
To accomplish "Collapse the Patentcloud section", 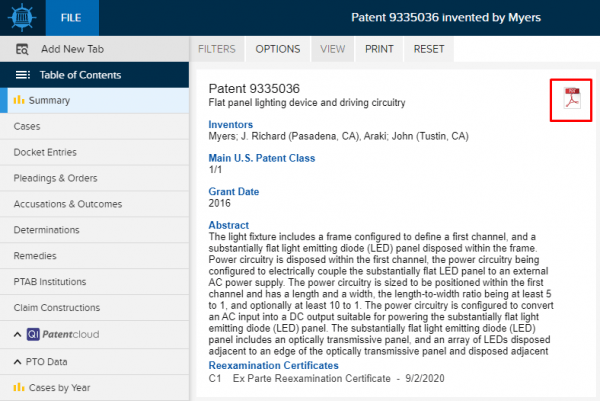I will (x=17, y=334).
